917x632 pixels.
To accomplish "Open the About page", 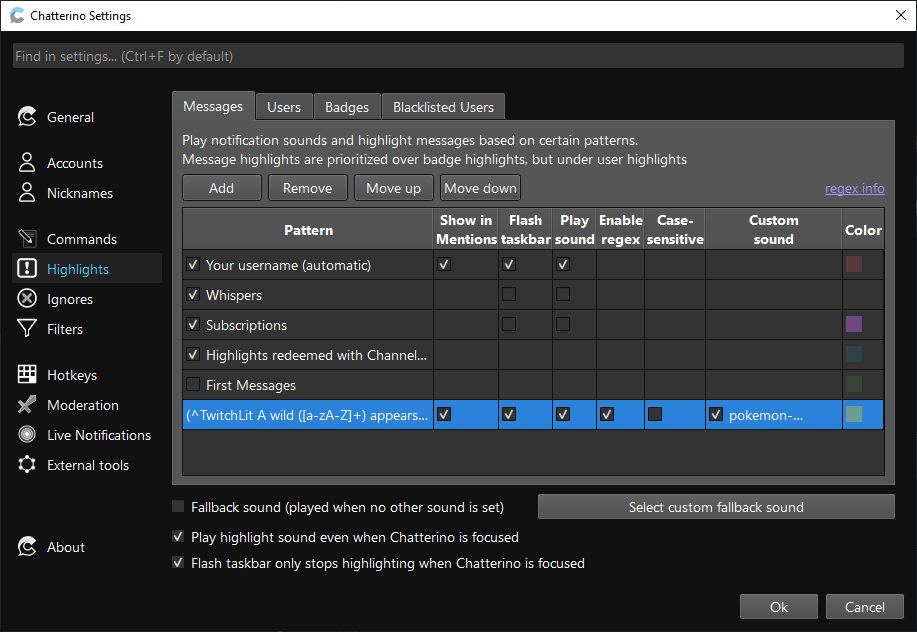I will (x=66, y=547).
